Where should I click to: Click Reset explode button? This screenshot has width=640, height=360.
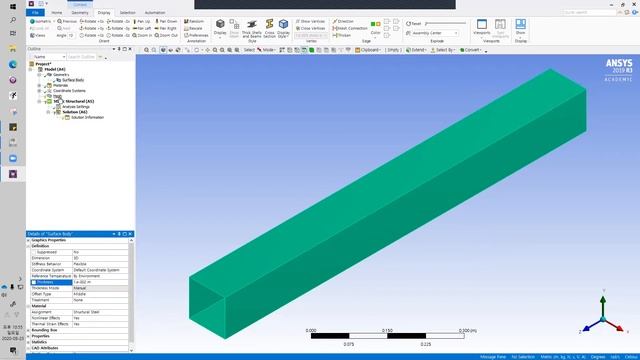click(x=413, y=24)
